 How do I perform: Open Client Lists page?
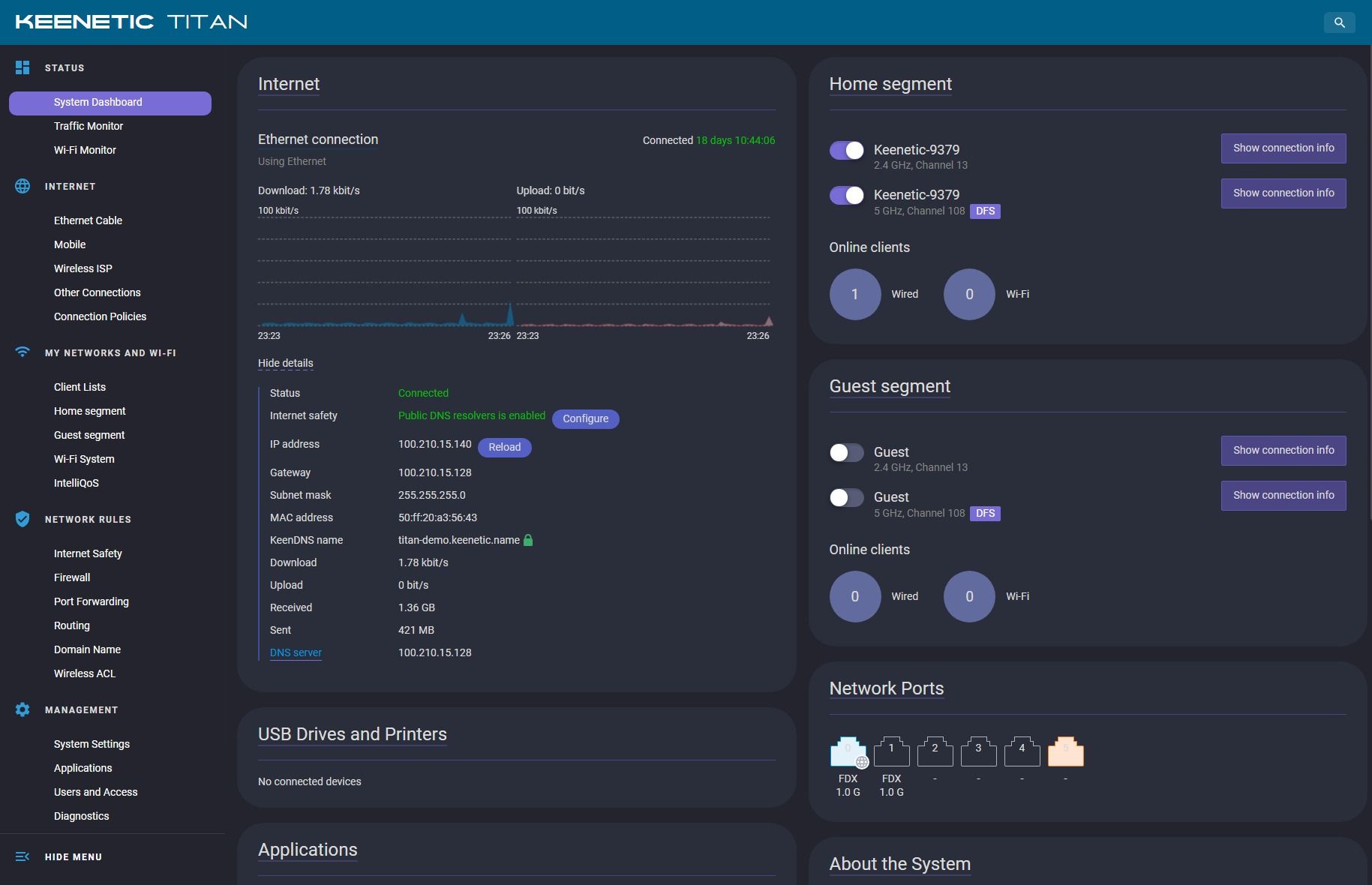click(x=80, y=387)
